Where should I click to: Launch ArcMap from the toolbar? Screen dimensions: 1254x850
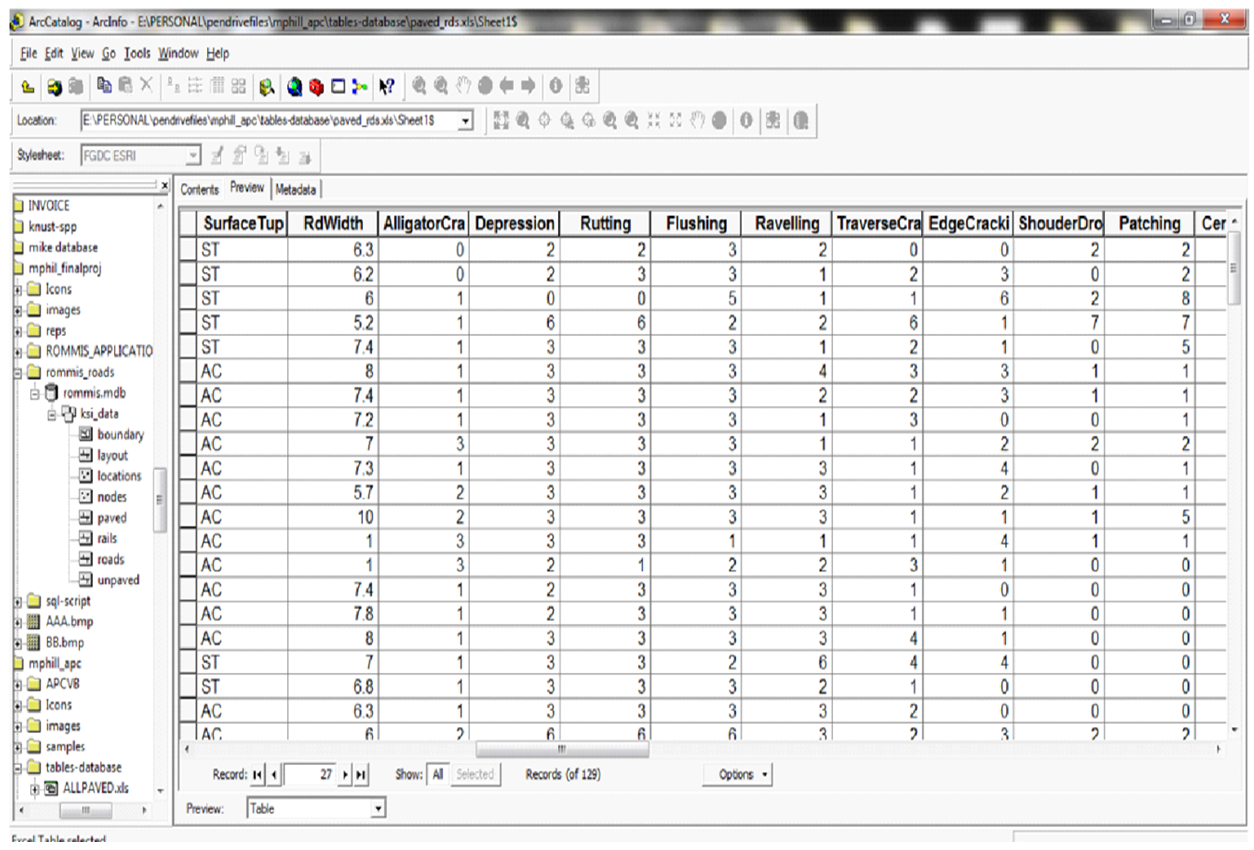(x=296, y=86)
